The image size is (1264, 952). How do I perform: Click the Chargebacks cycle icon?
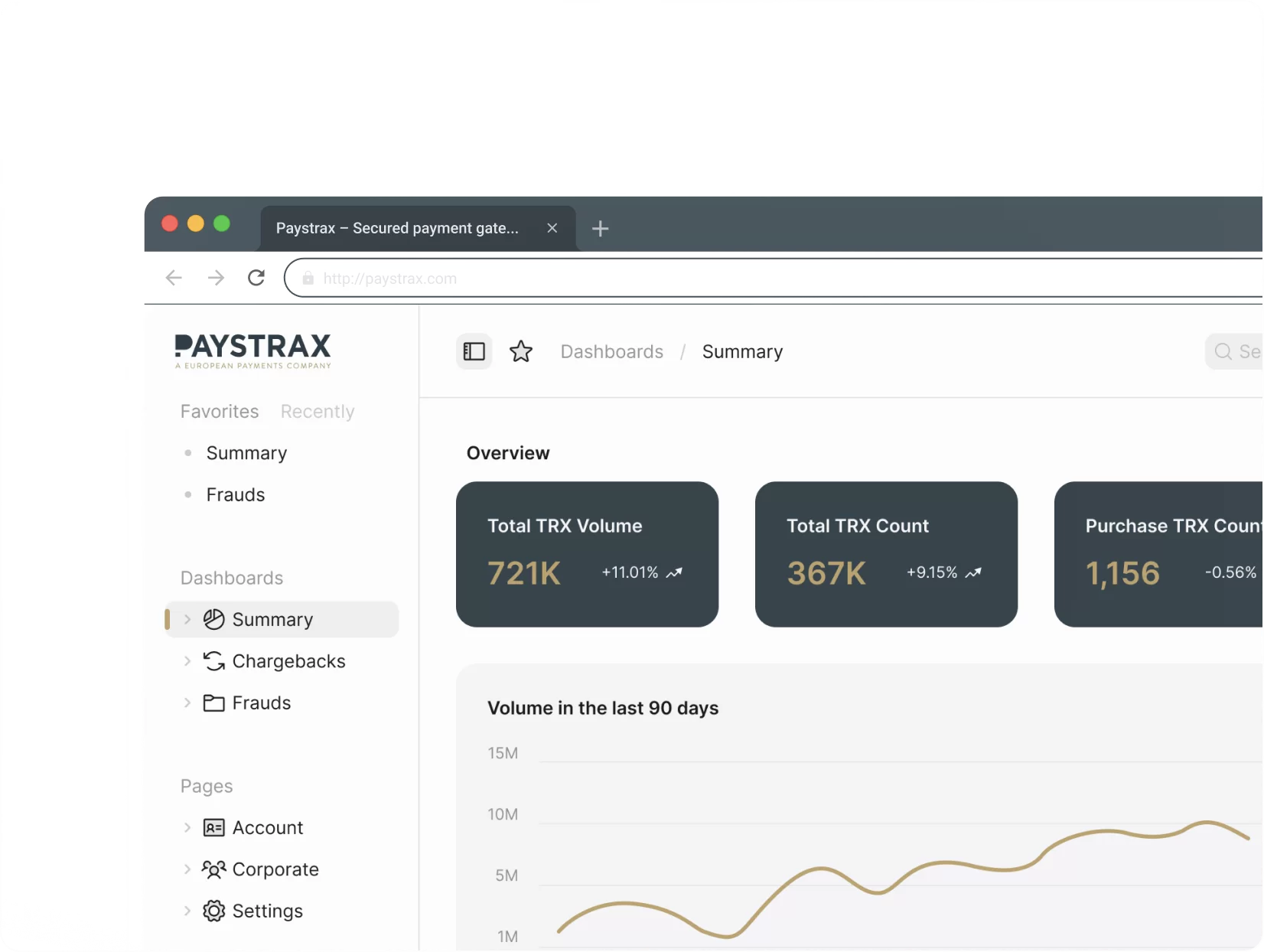coord(213,661)
